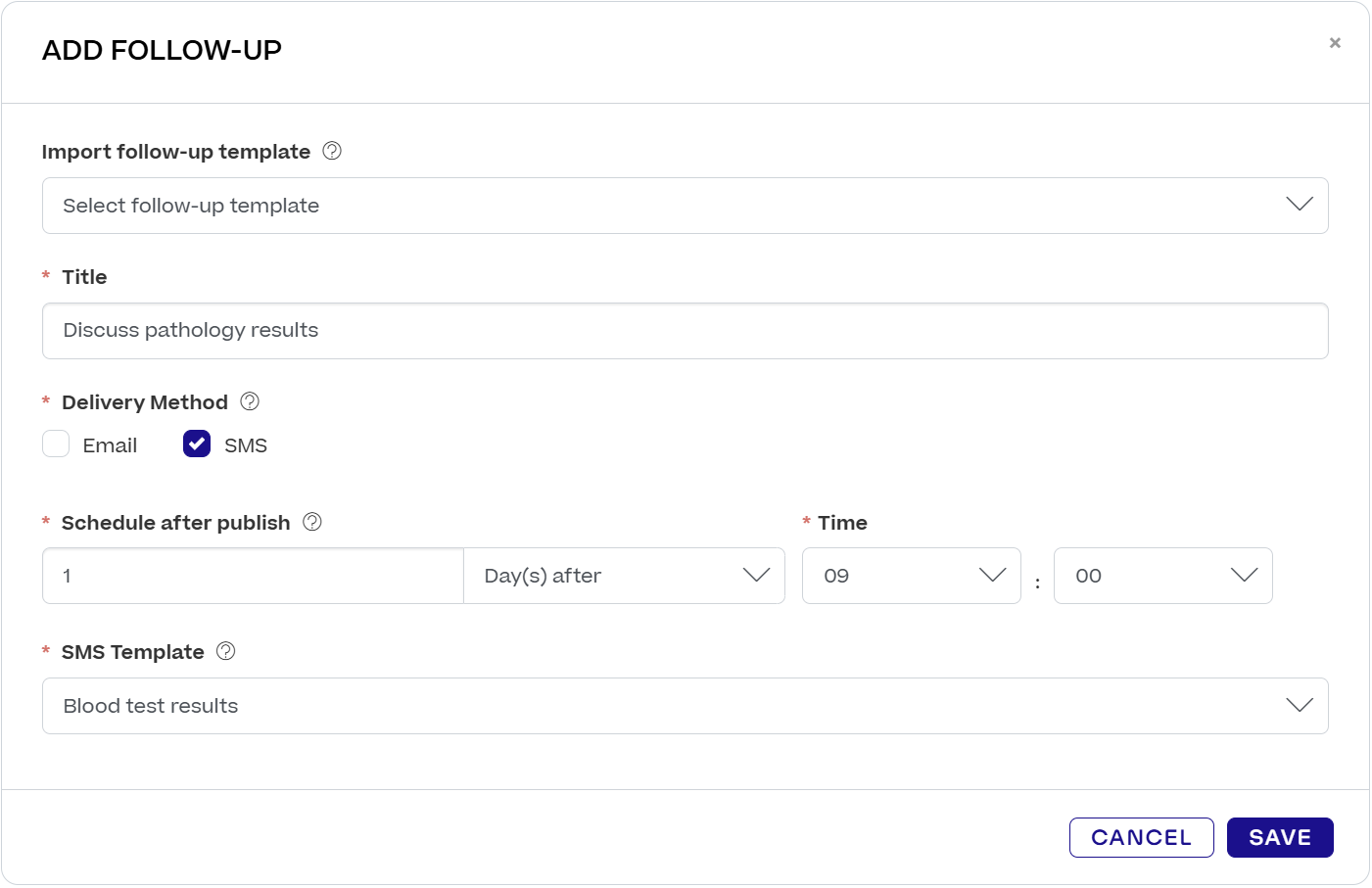The image size is (1372, 888).
Task: Uncheck the SMS delivery option
Action: point(196,444)
